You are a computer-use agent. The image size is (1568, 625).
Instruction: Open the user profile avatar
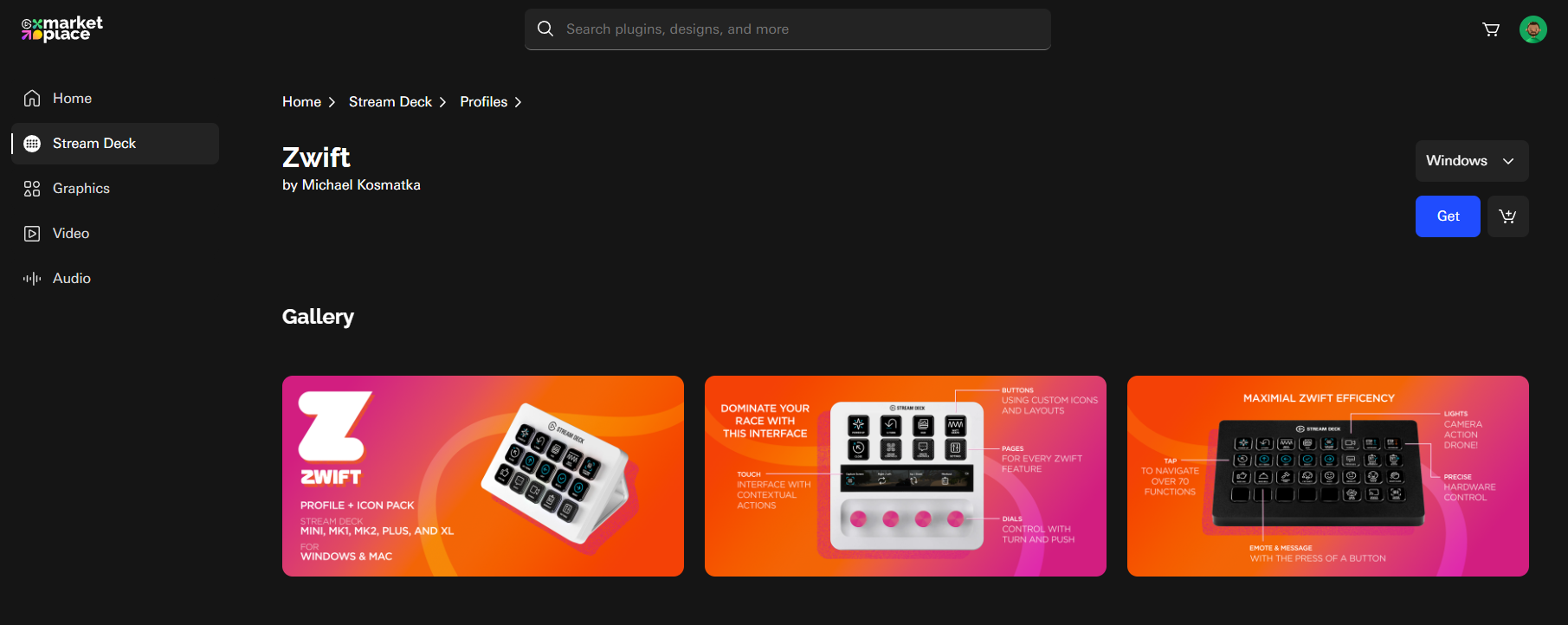[x=1533, y=29]
